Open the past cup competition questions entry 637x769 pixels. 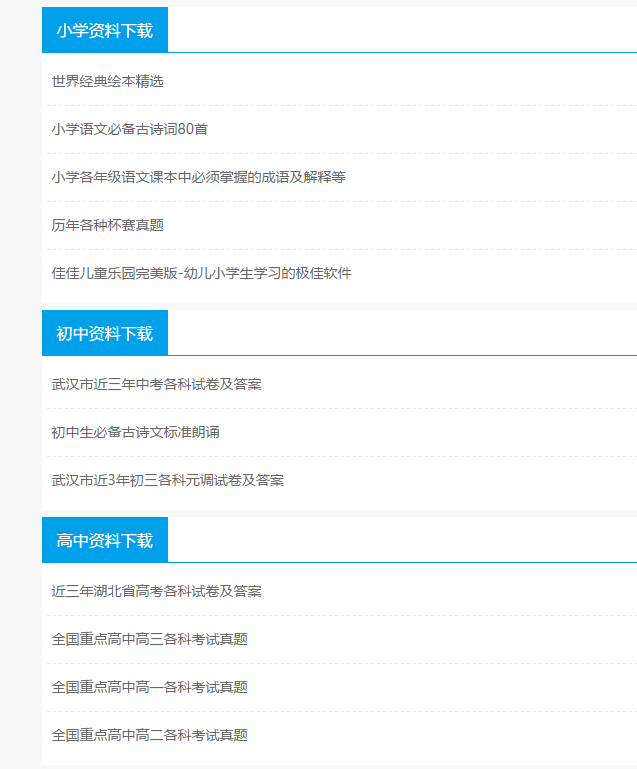coord(108,225)
